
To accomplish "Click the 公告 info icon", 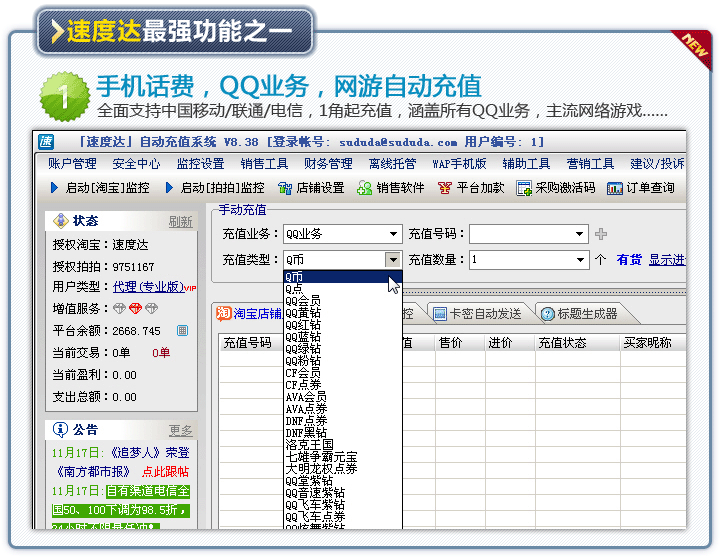I will [60, 430].
